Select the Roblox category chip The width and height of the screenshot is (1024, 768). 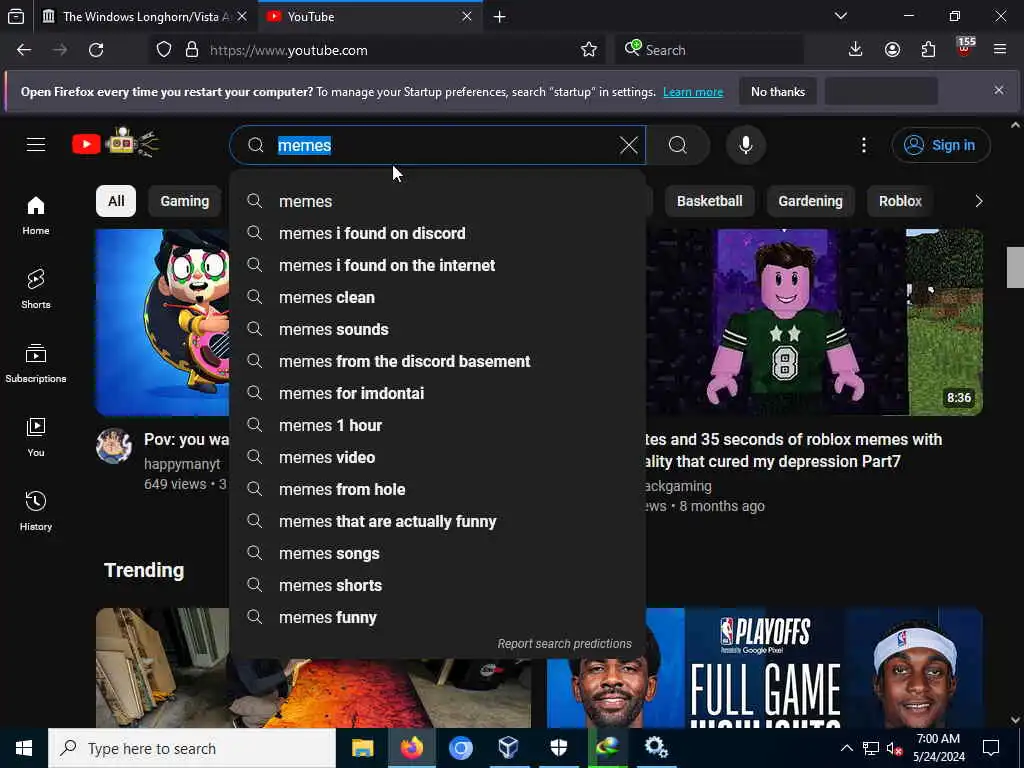[900, 201]
